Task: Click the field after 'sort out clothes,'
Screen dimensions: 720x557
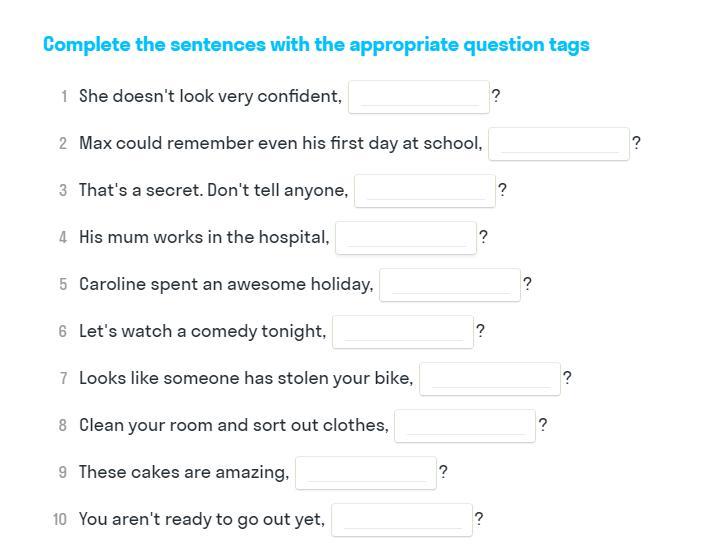Action: point(465,426)
